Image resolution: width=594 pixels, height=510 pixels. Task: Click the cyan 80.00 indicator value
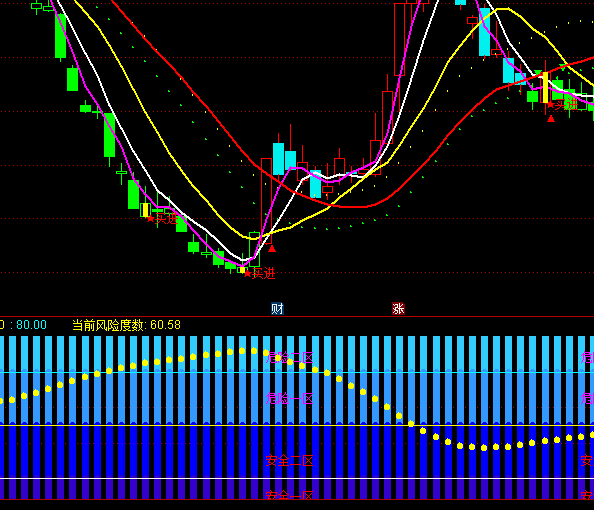[x=31, y=325]
